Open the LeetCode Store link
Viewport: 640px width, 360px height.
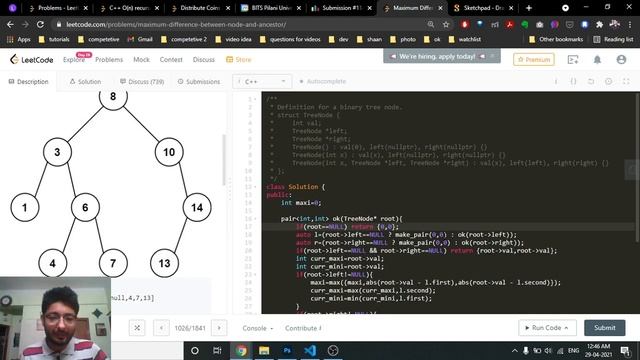[x=239, y=60]
